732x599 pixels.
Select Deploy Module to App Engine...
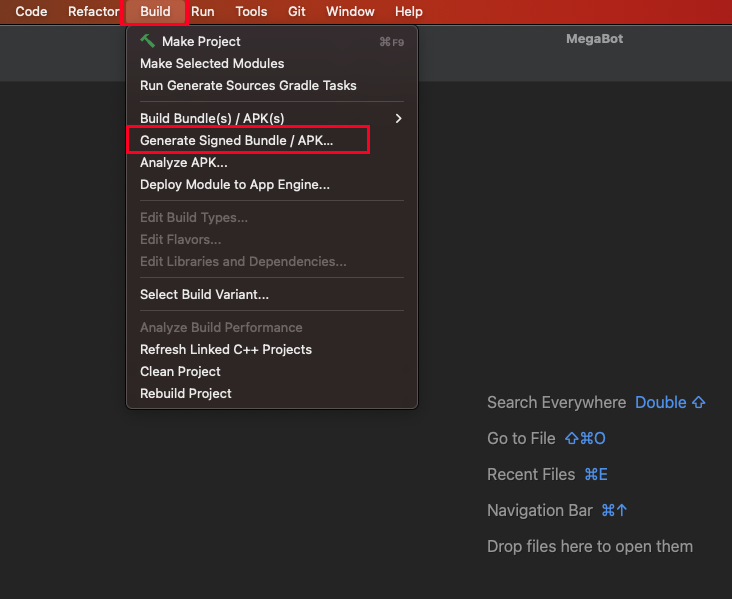click(x=272, y=184)
